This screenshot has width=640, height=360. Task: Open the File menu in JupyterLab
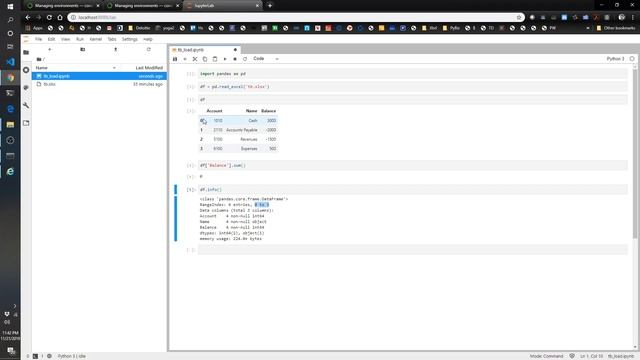[38, 39]
